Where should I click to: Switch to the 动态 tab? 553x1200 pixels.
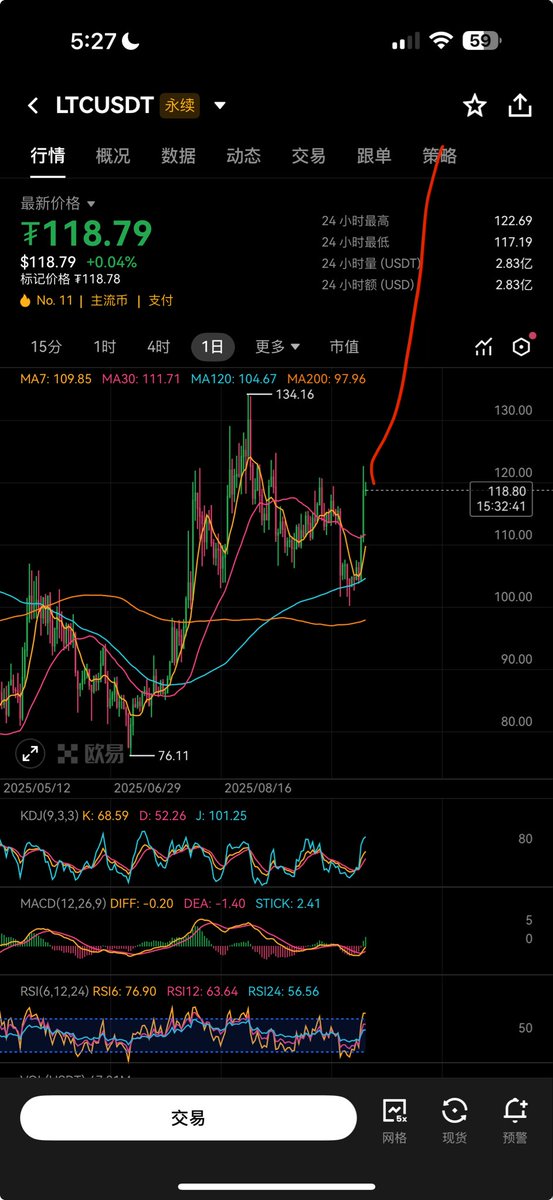click(243, 156)
